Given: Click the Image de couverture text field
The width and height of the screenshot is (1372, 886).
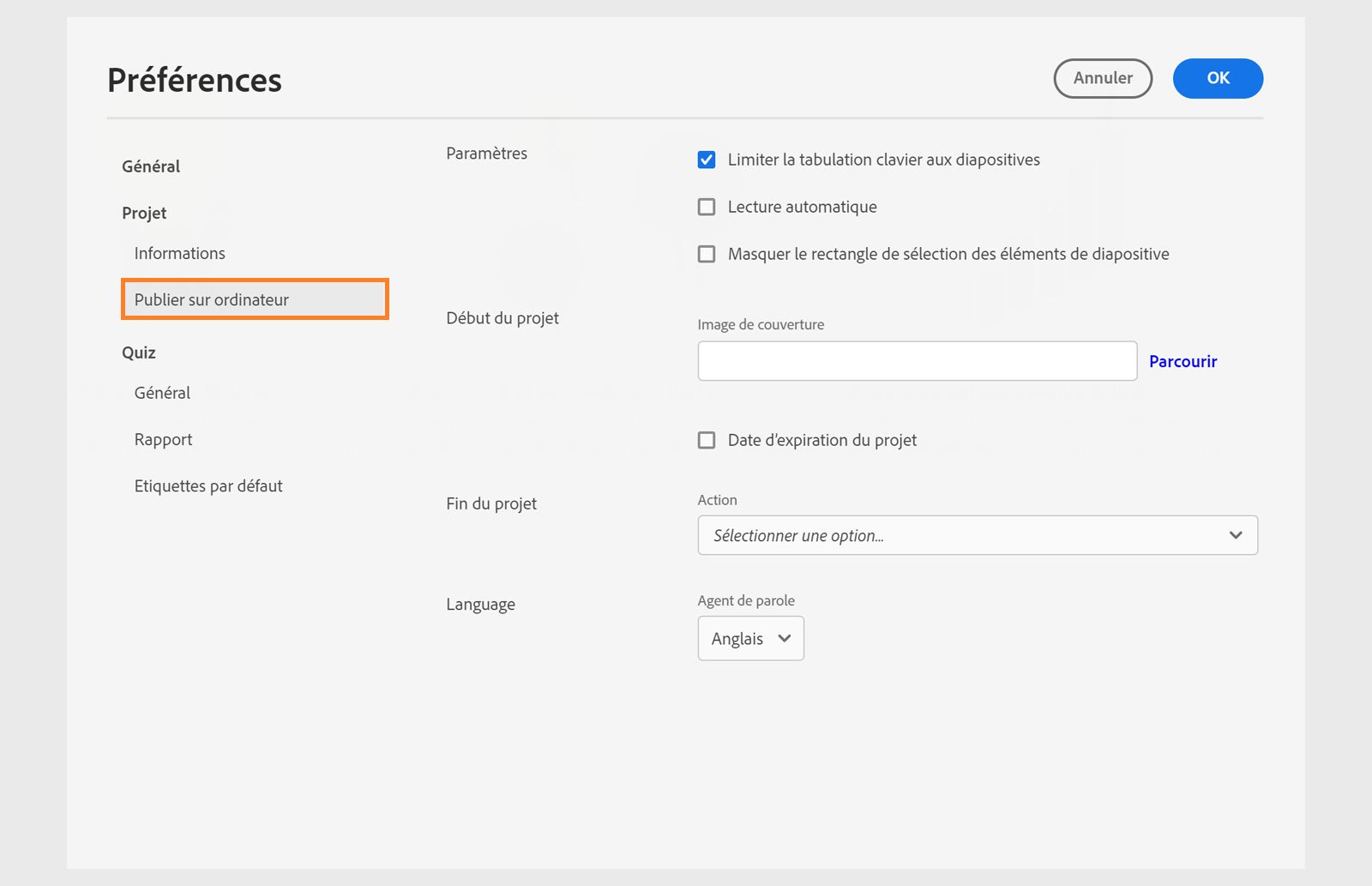Looking at the screenshot, I should point(917,361).
